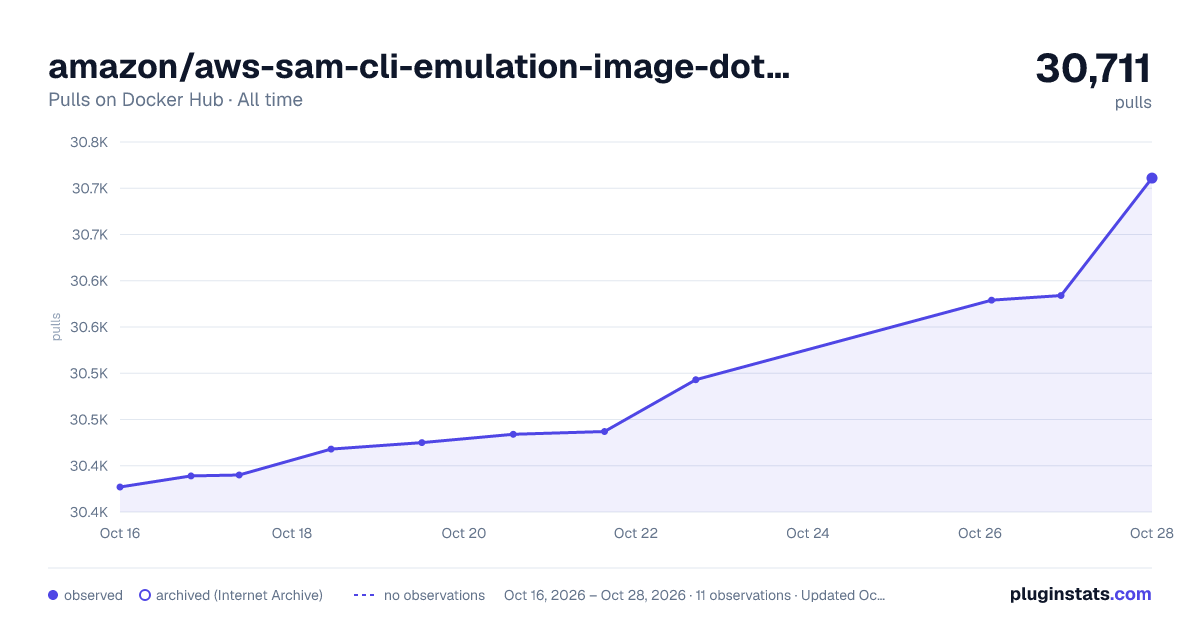The height and width of the screenshot is (630, 1200).
Task: Click the first data point on Oct 16
Action: [x=120, y=487]
